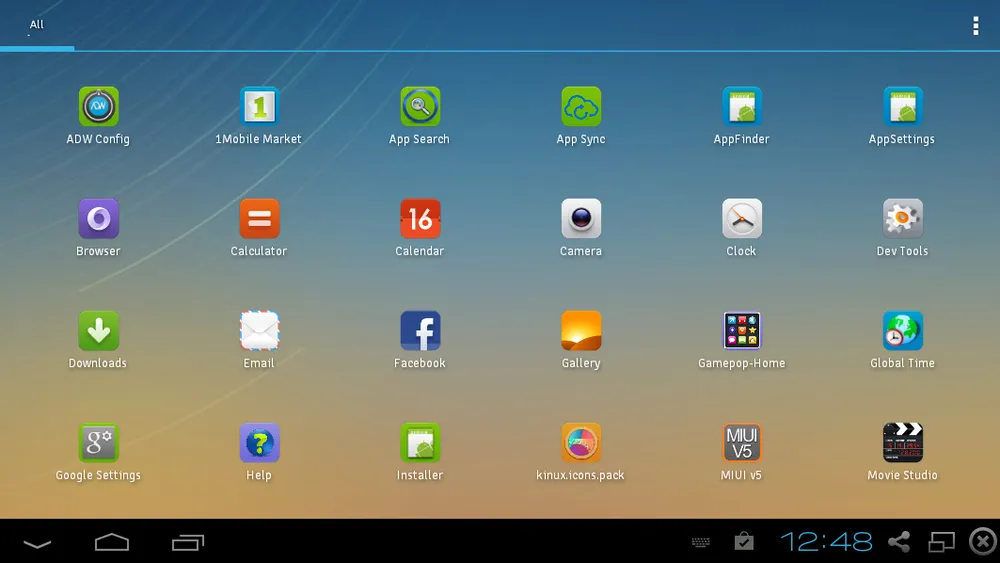1000x563 pixels.
Task: Open recent apps in navigation bar
Action: click(188, 542)
